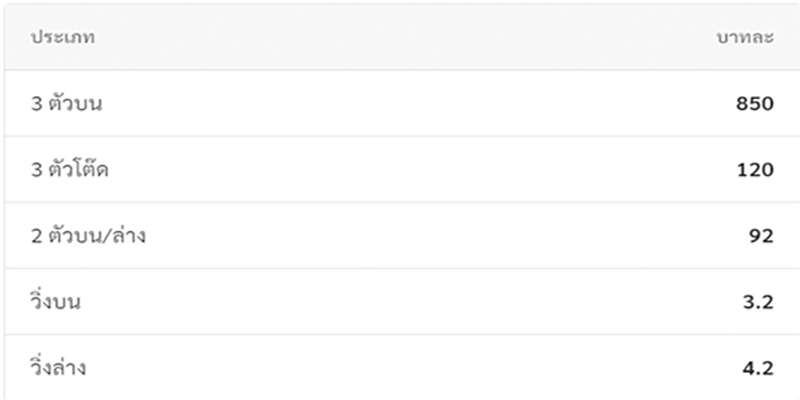Click the ประเภท column header
The width and height of the screenshot is (800, 400).
click(x=63, y=38)
